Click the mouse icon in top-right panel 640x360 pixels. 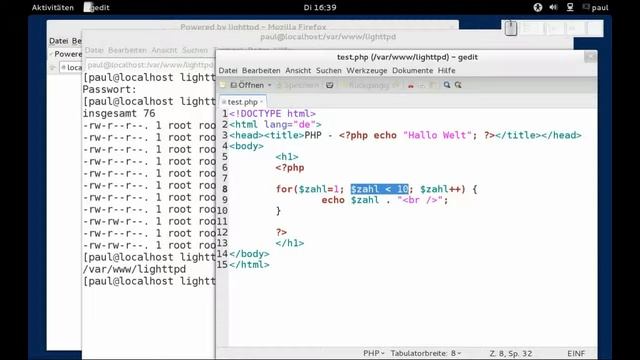pos(511,29)
